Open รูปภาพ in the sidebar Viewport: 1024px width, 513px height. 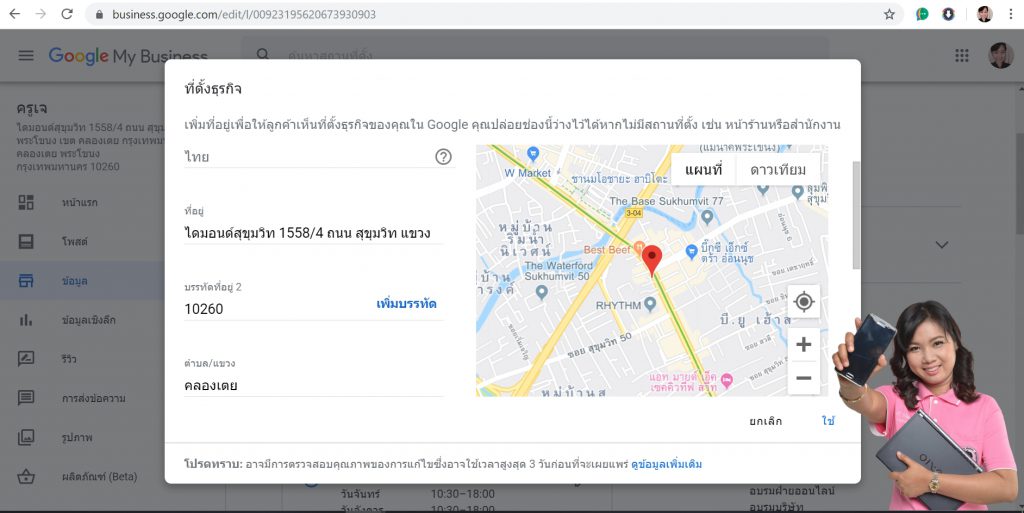(x=77, y=437)
